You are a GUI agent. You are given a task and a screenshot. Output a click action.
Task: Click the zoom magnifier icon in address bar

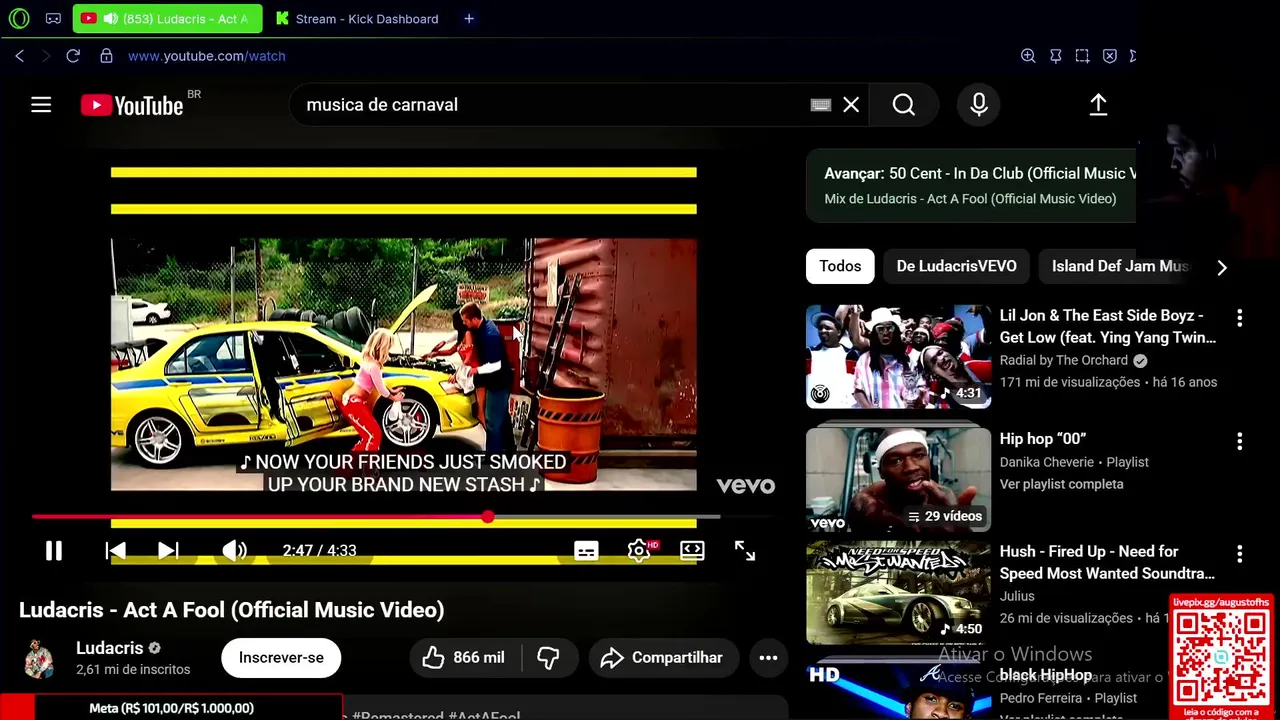click(x=1028, y=56)
